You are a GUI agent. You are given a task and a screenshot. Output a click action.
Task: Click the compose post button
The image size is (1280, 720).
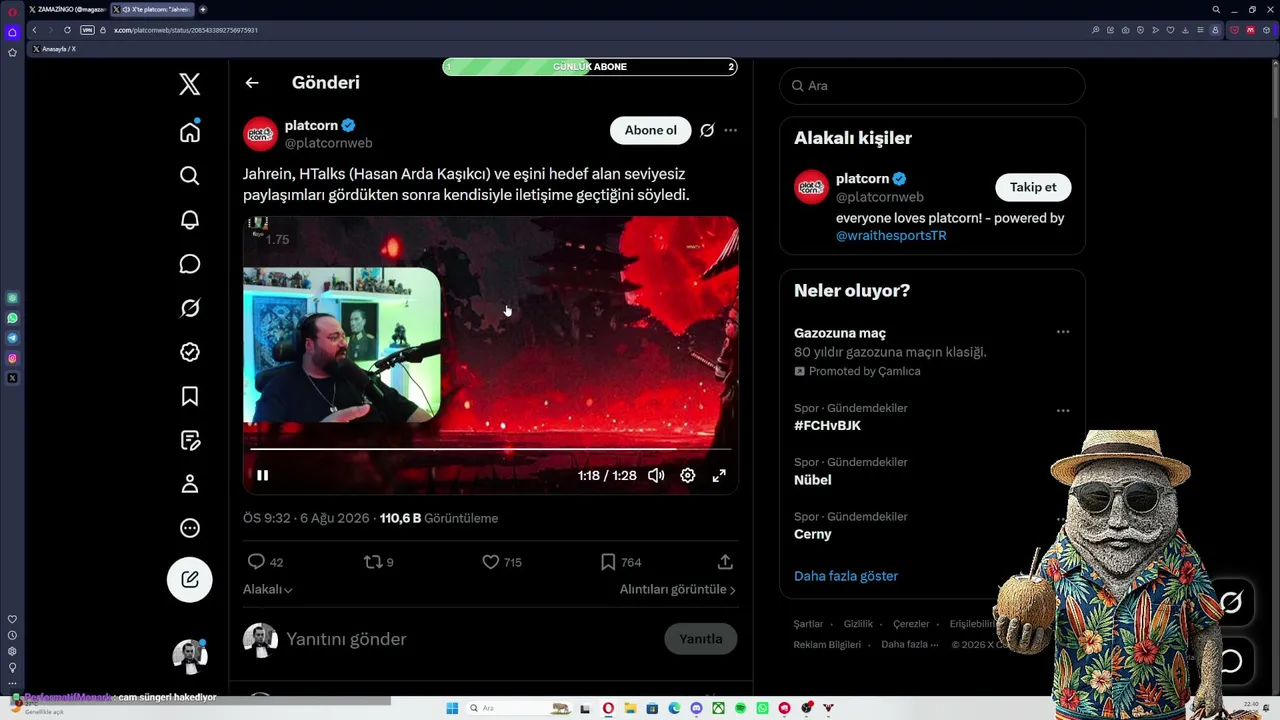pos(190,579)
